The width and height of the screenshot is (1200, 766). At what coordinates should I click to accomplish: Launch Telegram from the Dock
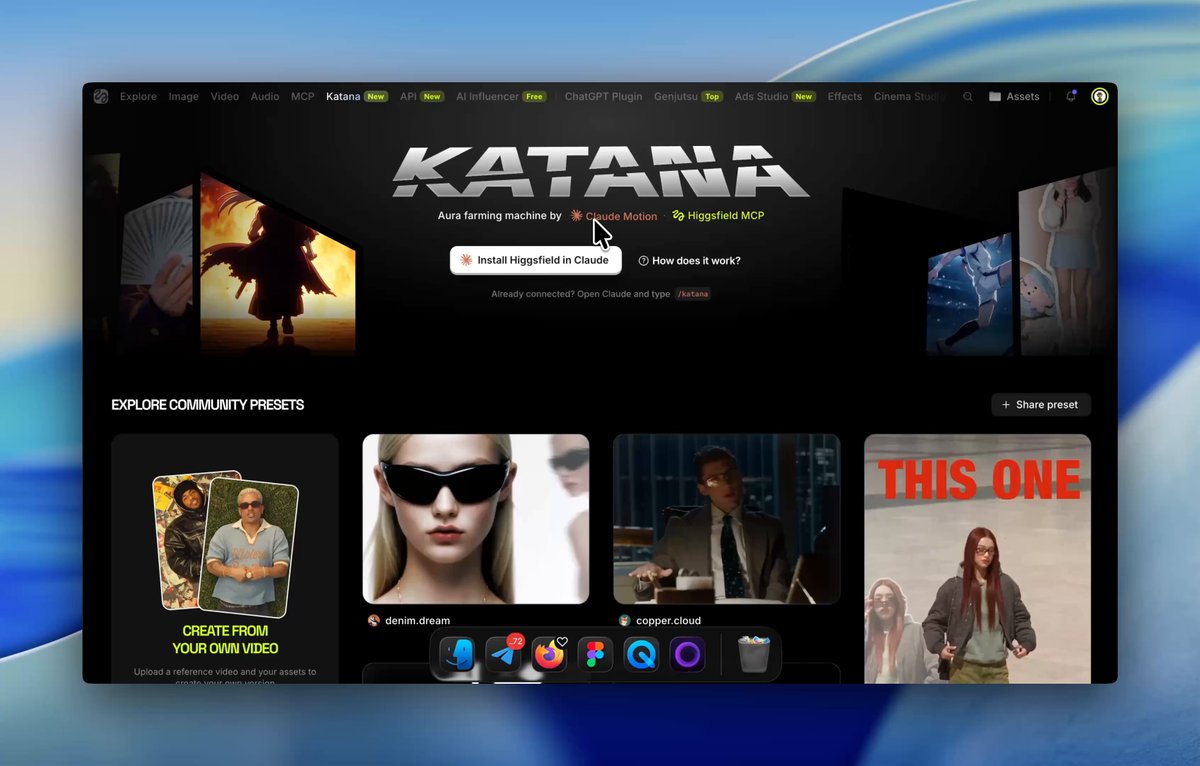point(504,656)
